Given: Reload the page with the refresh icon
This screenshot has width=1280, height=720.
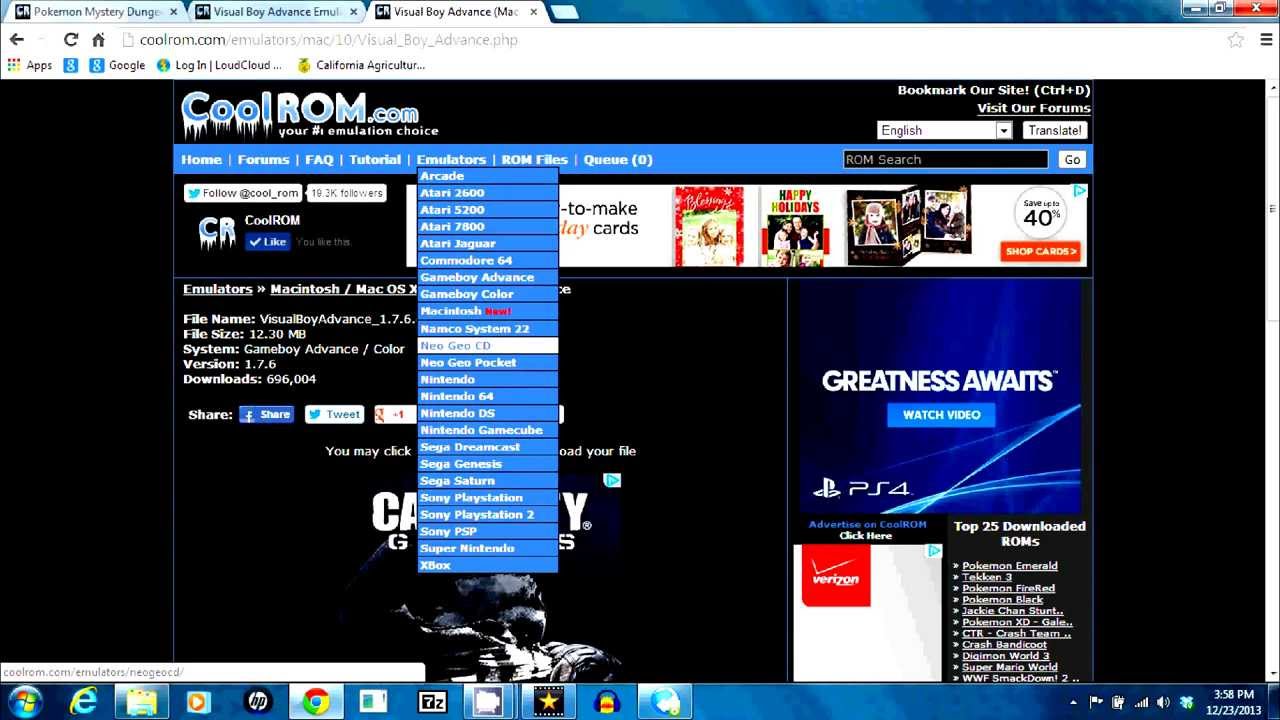Looking at the screenshot, I should click(70, 40).
